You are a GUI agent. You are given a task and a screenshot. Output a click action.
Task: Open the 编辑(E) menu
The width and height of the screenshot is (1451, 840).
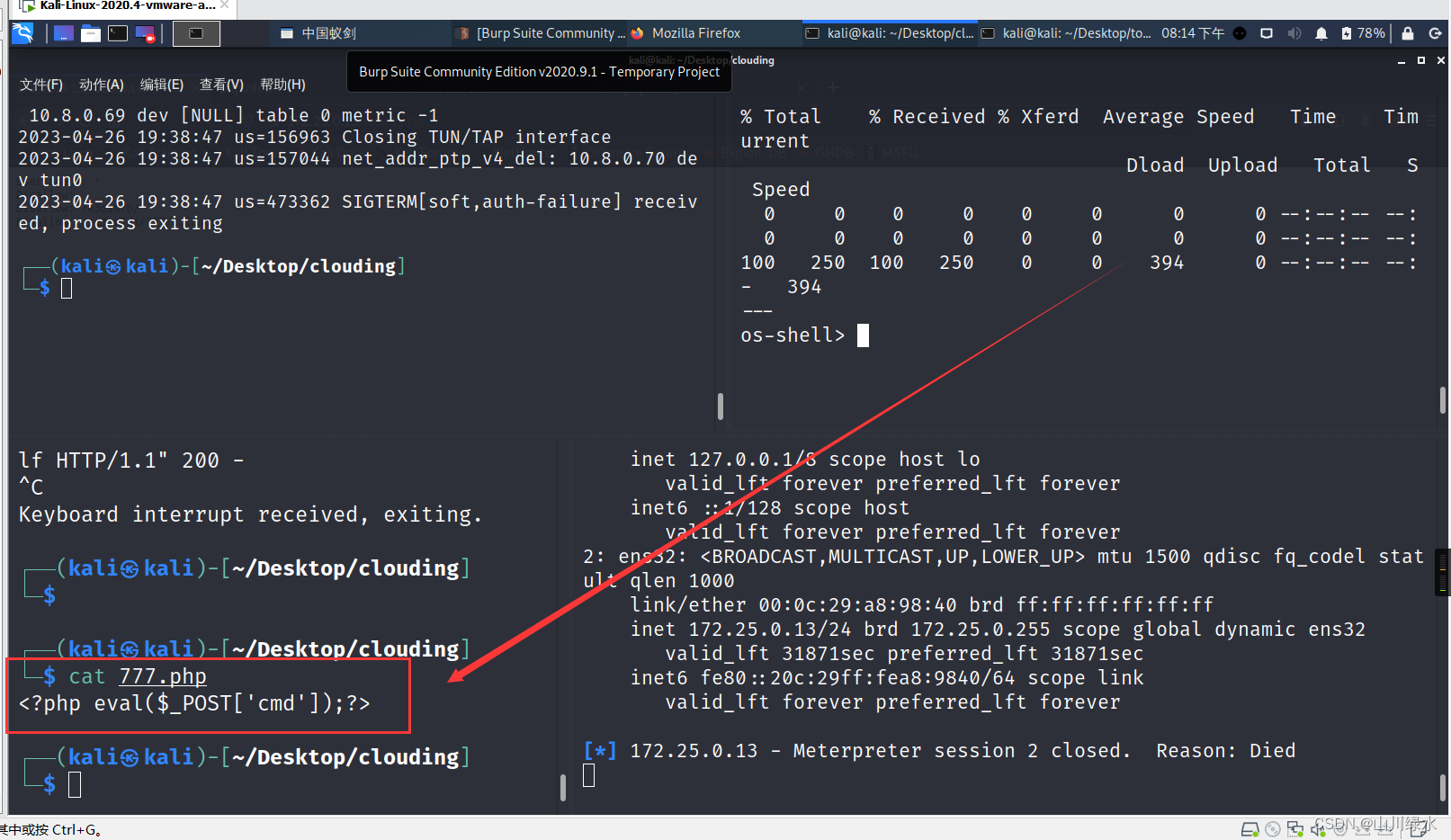click(162, 85)
